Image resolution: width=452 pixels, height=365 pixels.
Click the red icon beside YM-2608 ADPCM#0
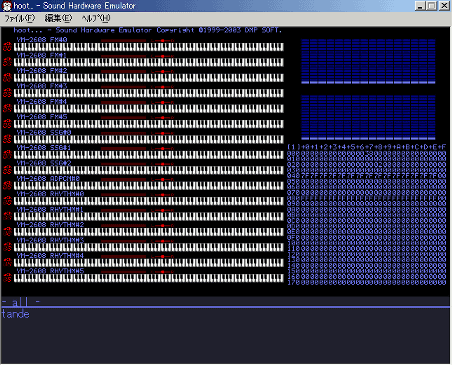click(x=7, y=185)
